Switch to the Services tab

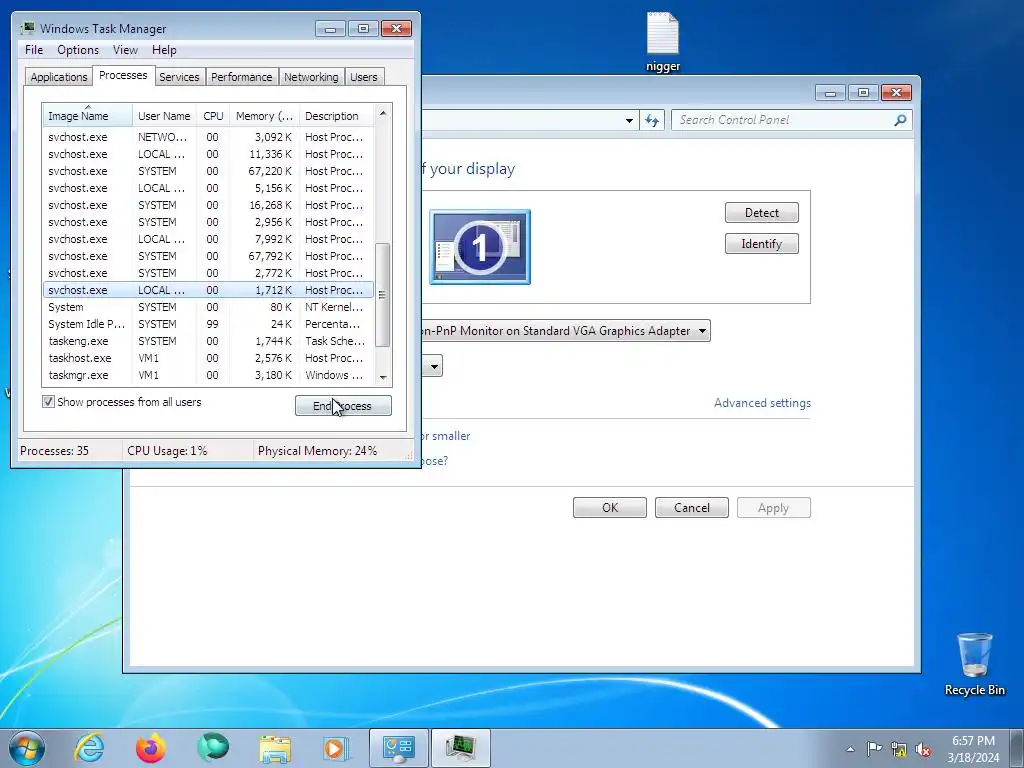179,77
